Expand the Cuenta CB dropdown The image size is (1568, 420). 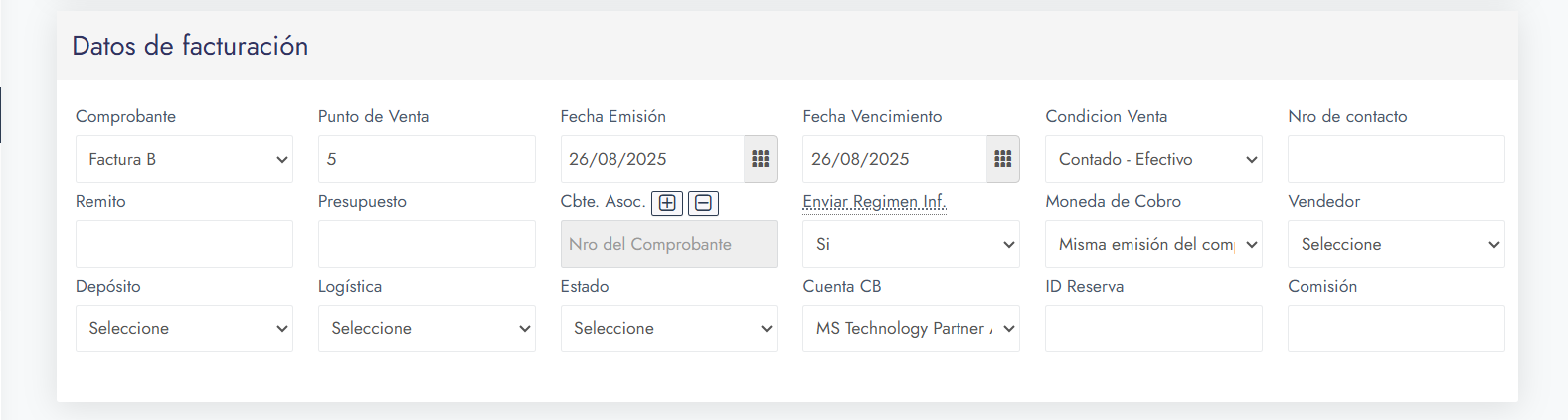911,328
